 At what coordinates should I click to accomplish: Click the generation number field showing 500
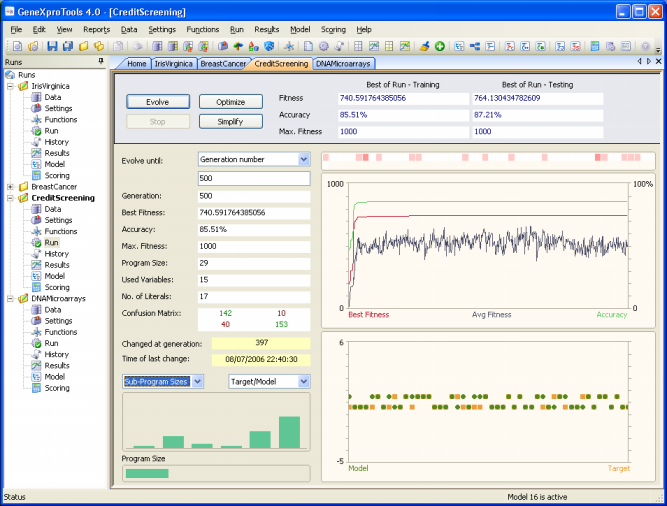point(254,178)
